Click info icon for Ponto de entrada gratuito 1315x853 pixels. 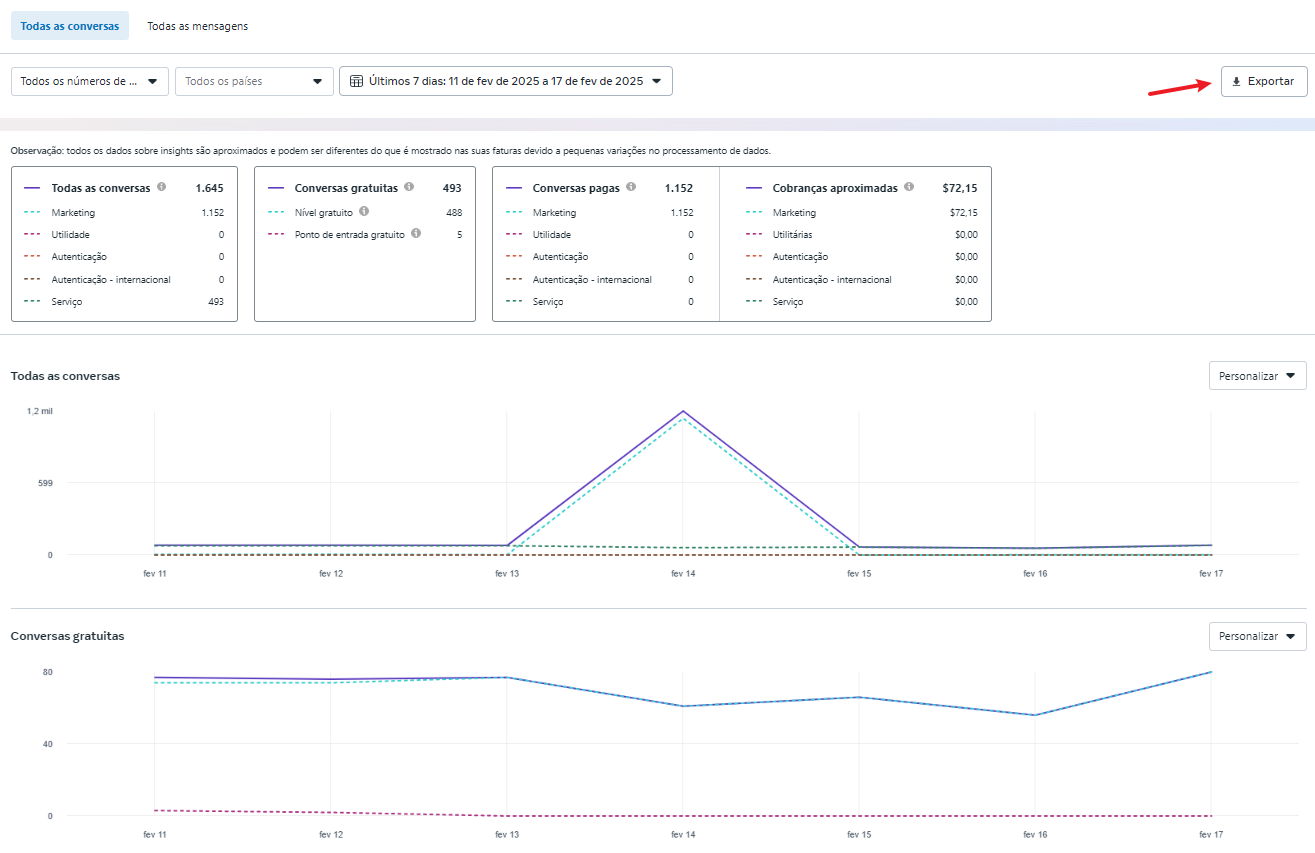click(x=416, y=233)
